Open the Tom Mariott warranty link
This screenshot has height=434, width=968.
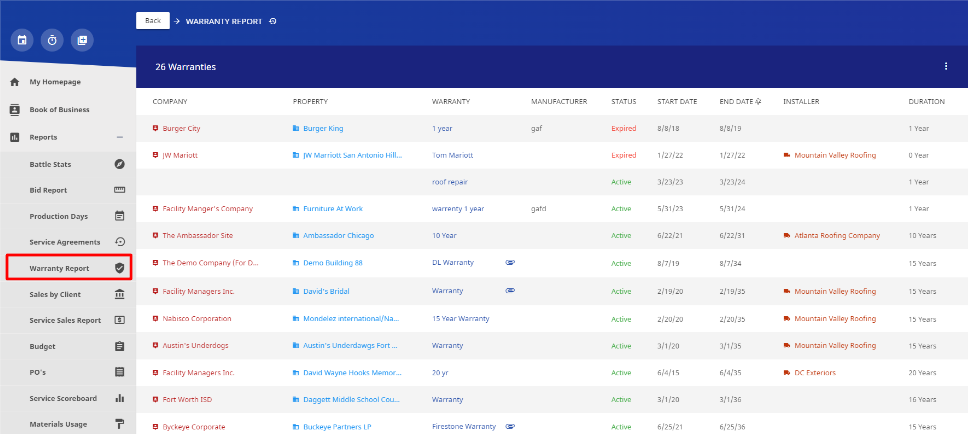click(x=453, y=156)
